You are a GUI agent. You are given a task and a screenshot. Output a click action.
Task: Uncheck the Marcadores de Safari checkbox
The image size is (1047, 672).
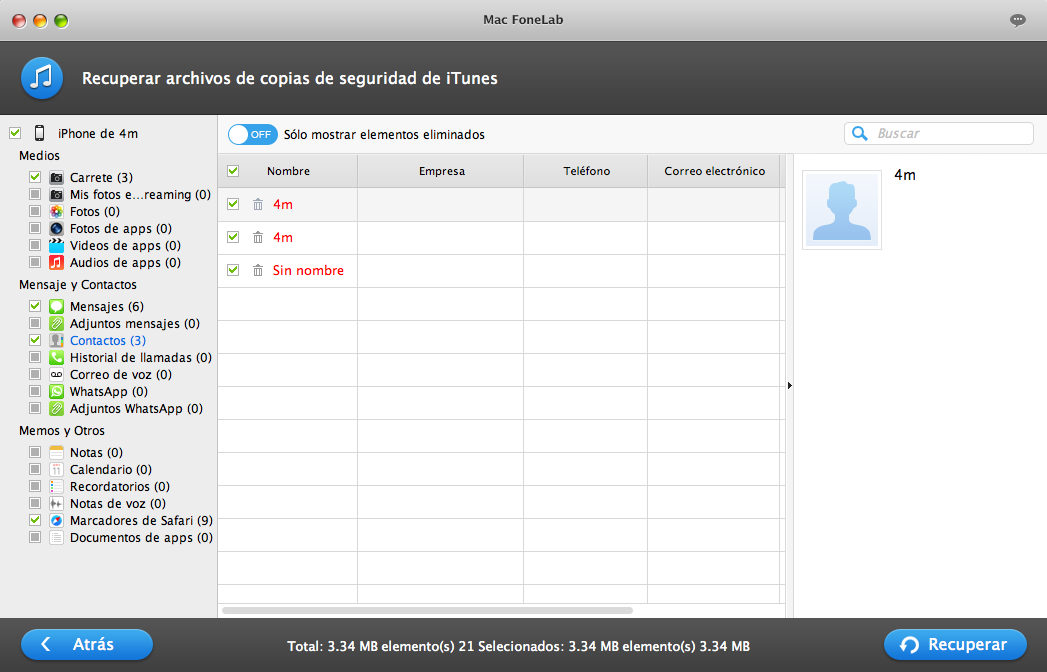pyautogui.click(x=35, y=520)
